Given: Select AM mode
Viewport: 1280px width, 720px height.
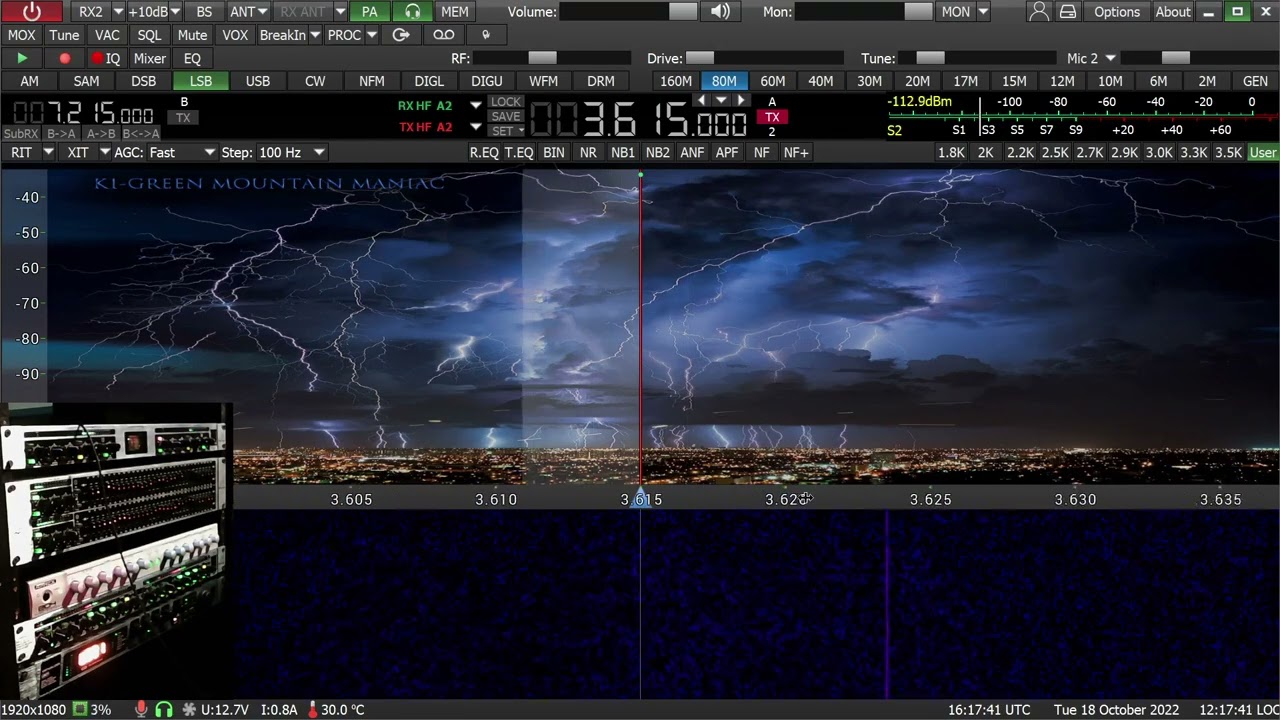Looking at the screenshot, I should pos(29,81).
